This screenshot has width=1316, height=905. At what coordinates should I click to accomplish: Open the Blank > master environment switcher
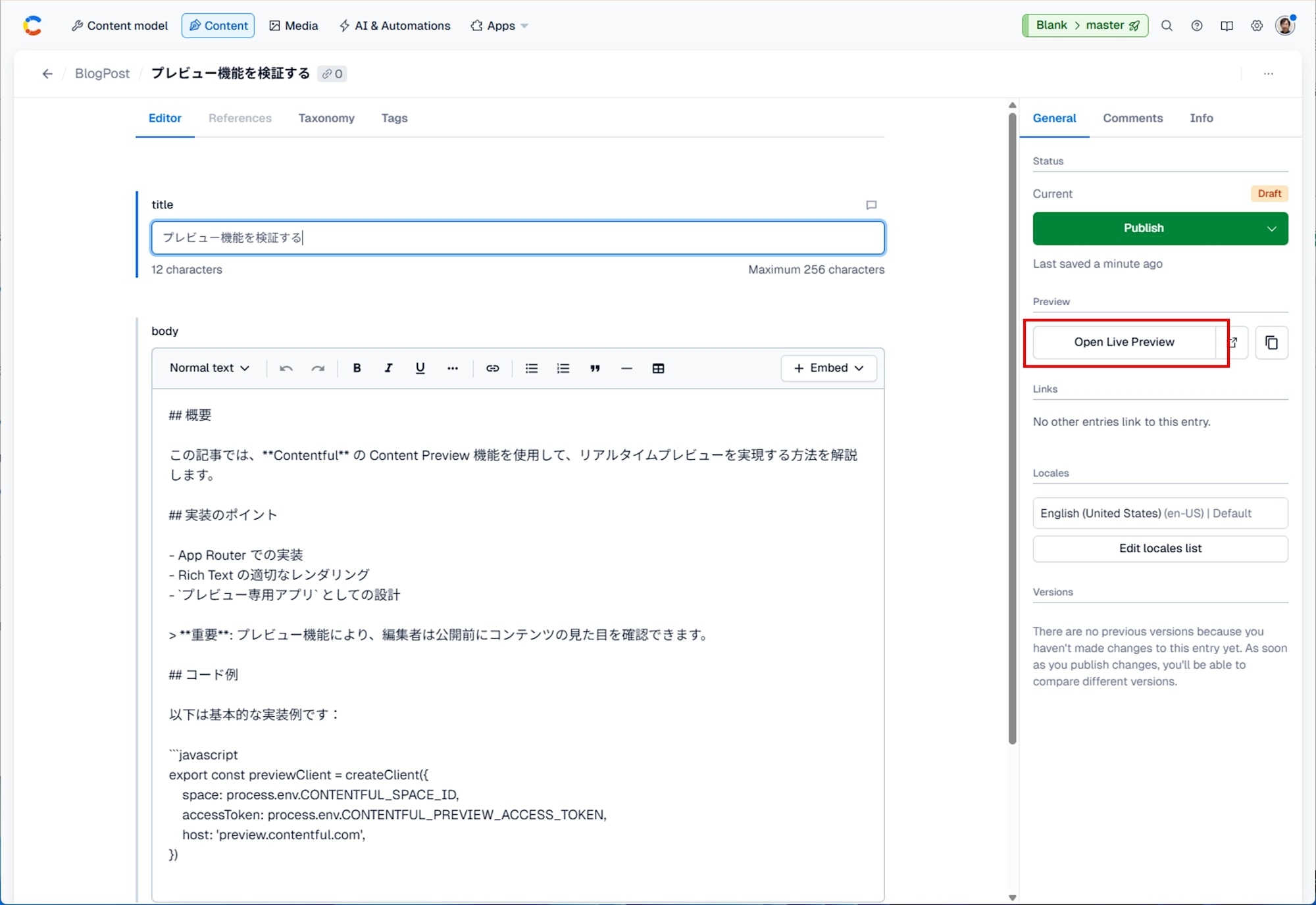(1085, 26)
